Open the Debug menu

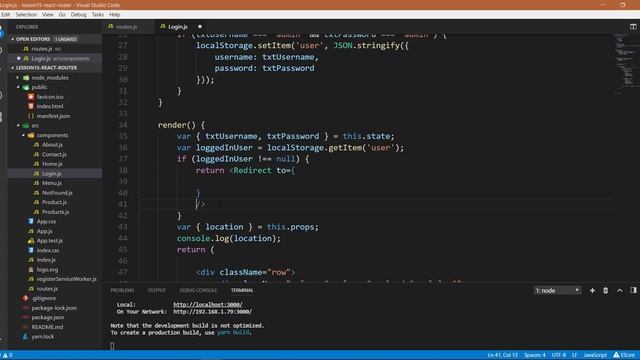[78, 14]
